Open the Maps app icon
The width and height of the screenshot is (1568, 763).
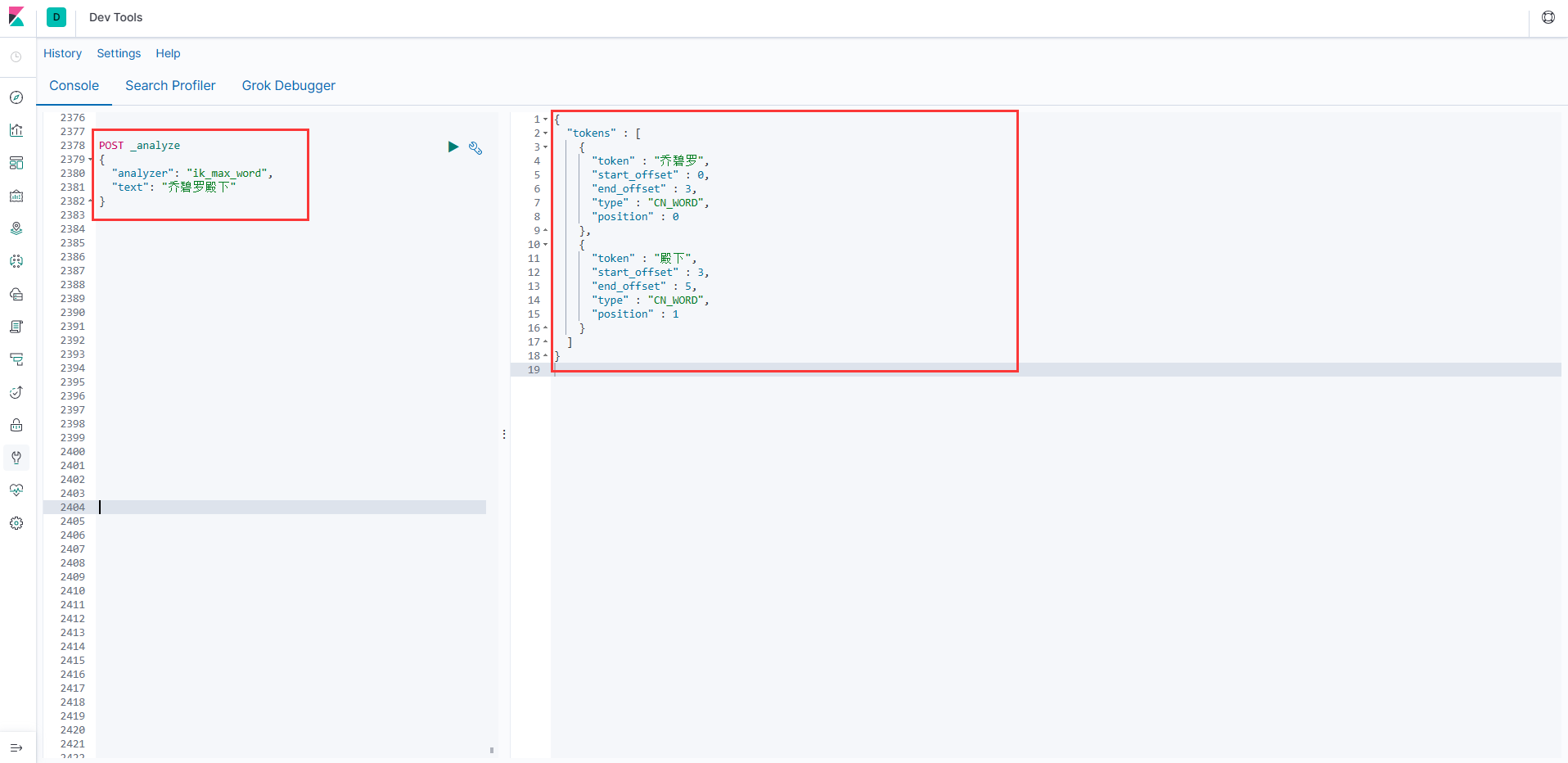tap(16, 228)
